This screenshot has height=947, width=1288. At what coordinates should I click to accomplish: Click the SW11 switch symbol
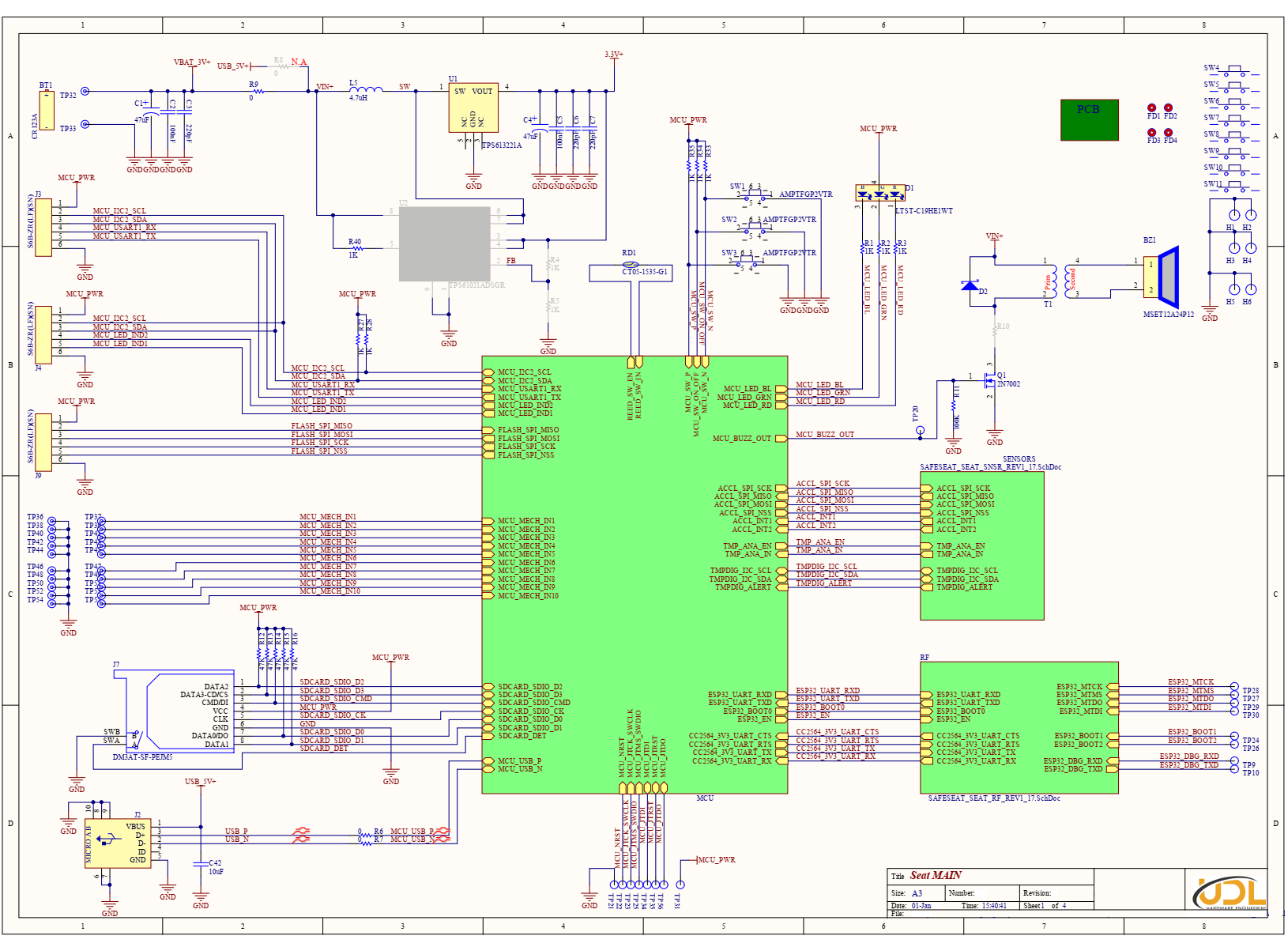[x=1236, y=187]
